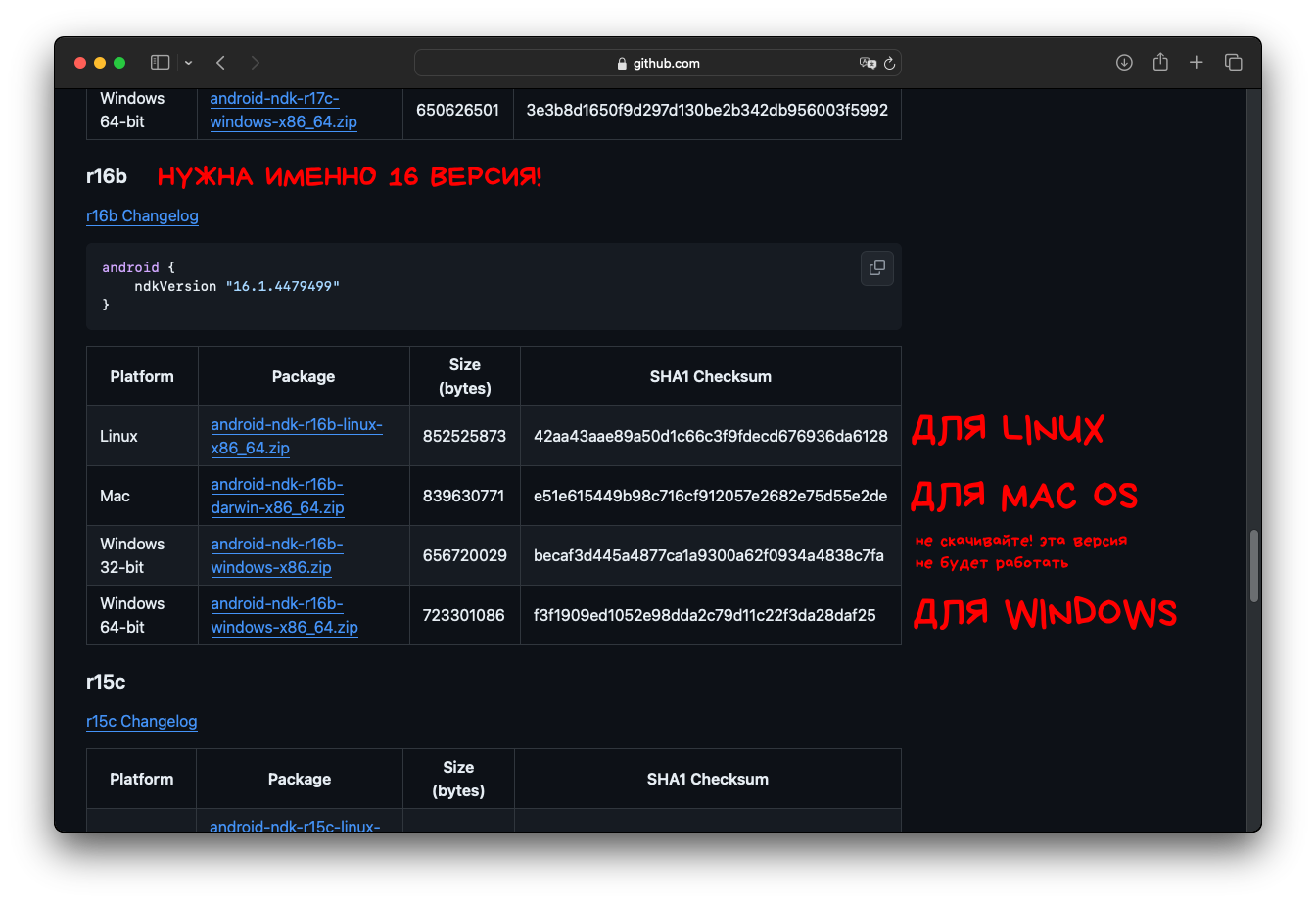Image resolution: width=1316 pixels, height=904 pixels.
Task: Select checksum f3f1909ed1052e98dda2c79d11c22f3da28daf25
Action: click(x=705, y=615)
